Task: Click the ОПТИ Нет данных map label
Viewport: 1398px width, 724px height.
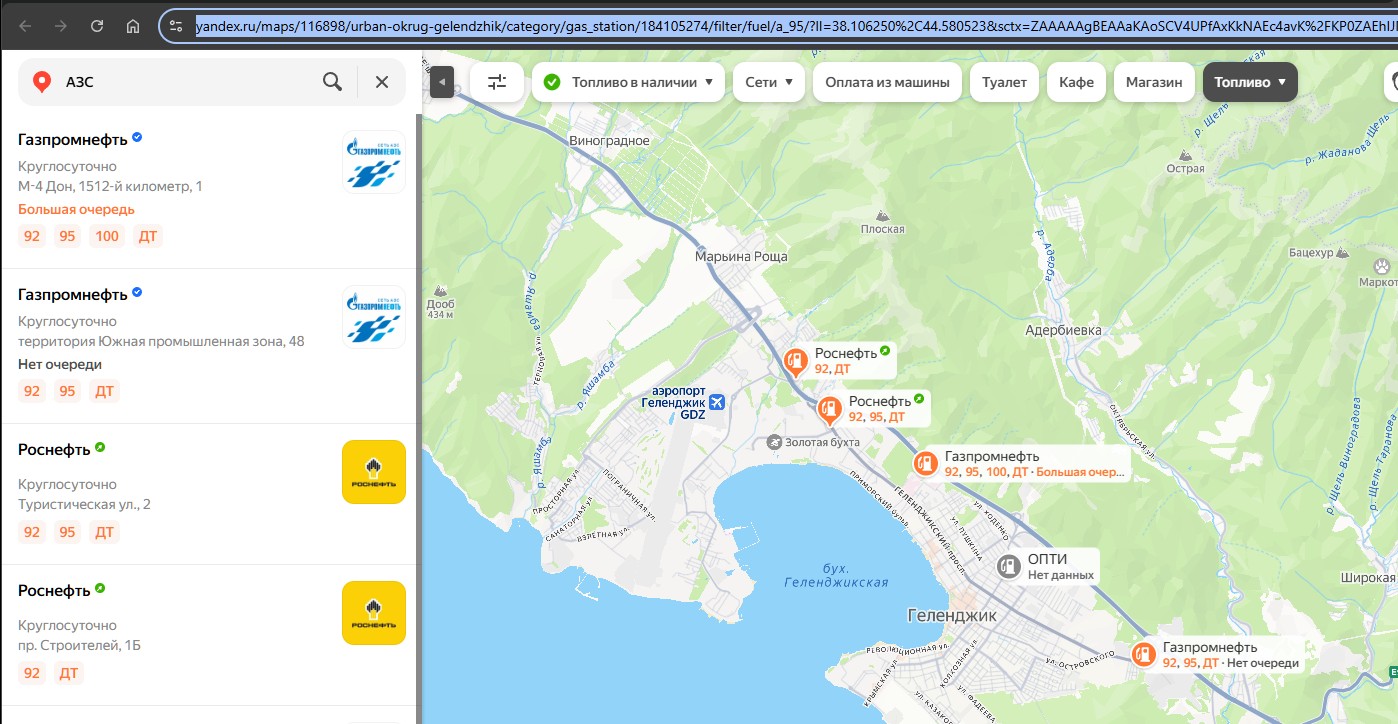Action: [x=1061, y=567]
